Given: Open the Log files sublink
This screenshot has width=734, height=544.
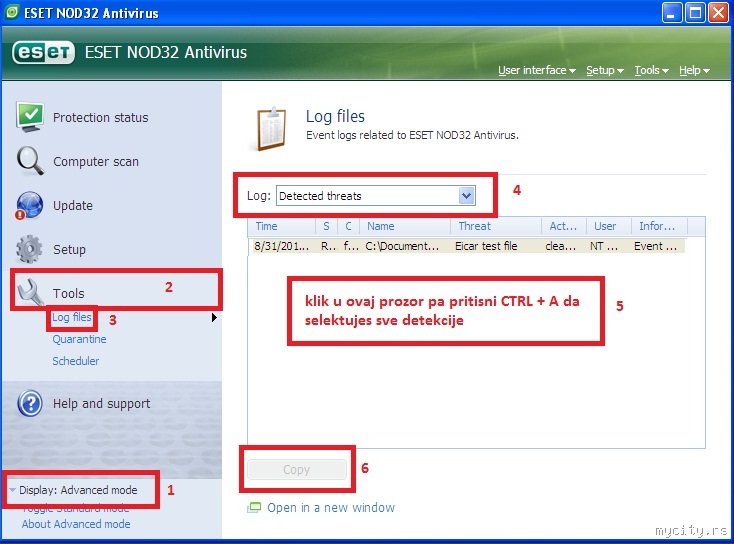Looking at the screenshot, I should [x=72, y=317].
